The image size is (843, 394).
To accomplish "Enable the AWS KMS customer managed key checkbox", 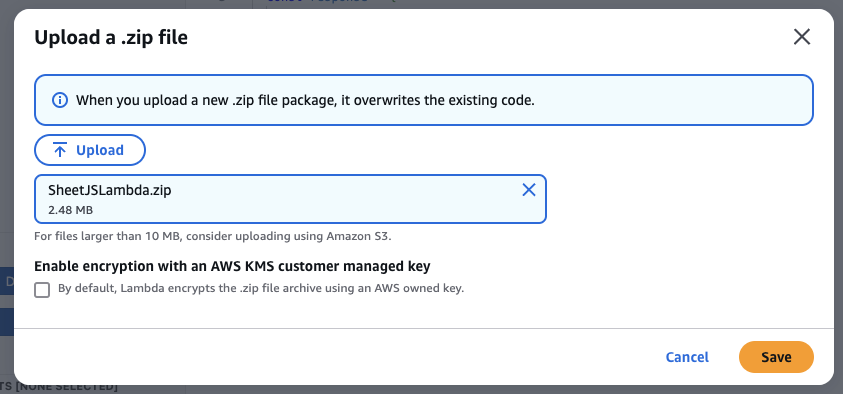I will pyautogui.click(x=42, y=290).
